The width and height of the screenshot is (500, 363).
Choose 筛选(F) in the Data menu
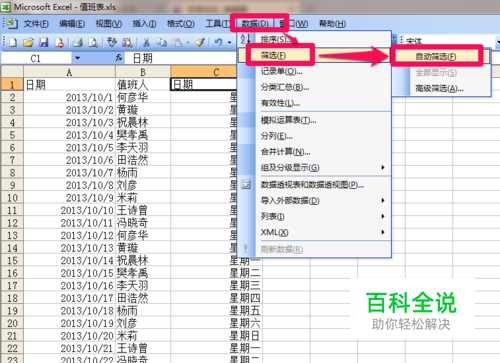click(x=314, y=55)
